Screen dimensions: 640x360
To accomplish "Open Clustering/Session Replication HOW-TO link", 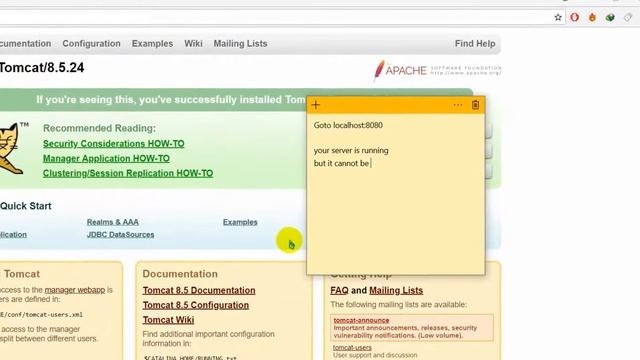I will pyautogui.click(x=128, y=173).
